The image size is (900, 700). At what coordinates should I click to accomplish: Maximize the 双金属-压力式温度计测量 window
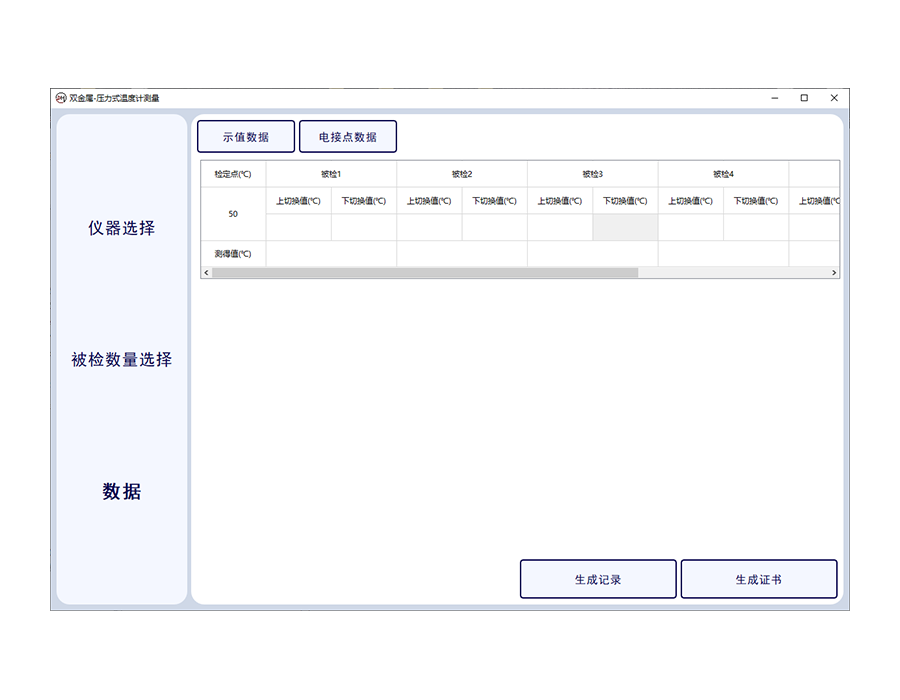pyautogui.click(x=804, y=98)
